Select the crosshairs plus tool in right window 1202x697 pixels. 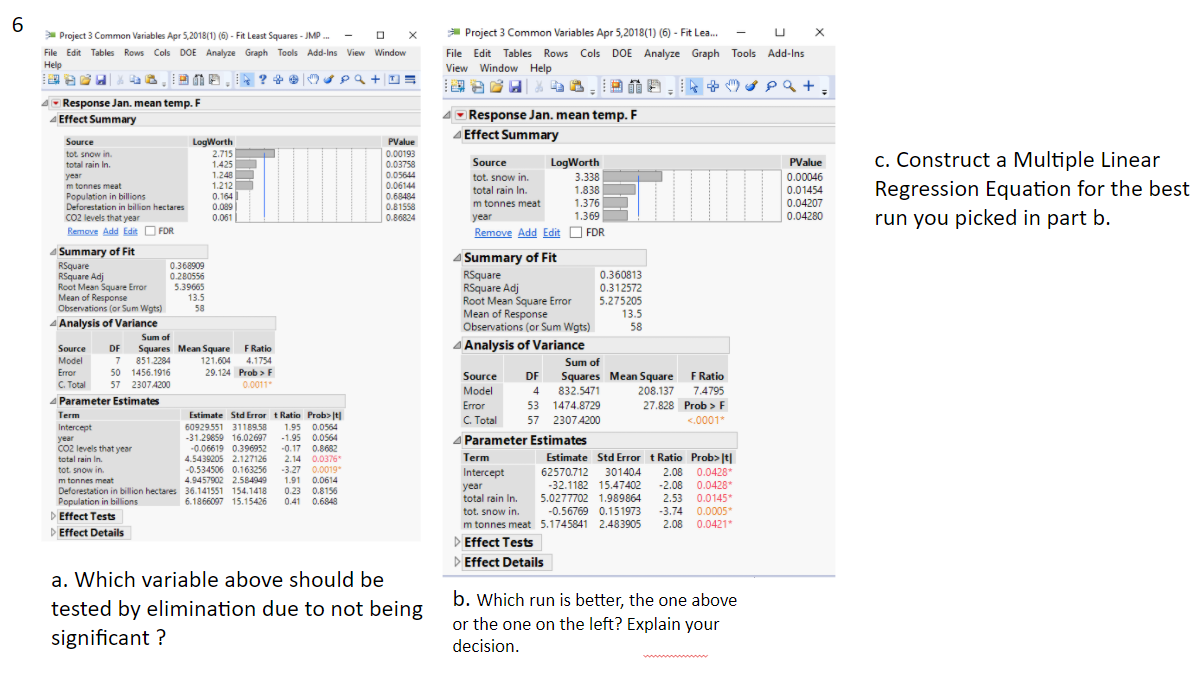(x=713, y=86)
